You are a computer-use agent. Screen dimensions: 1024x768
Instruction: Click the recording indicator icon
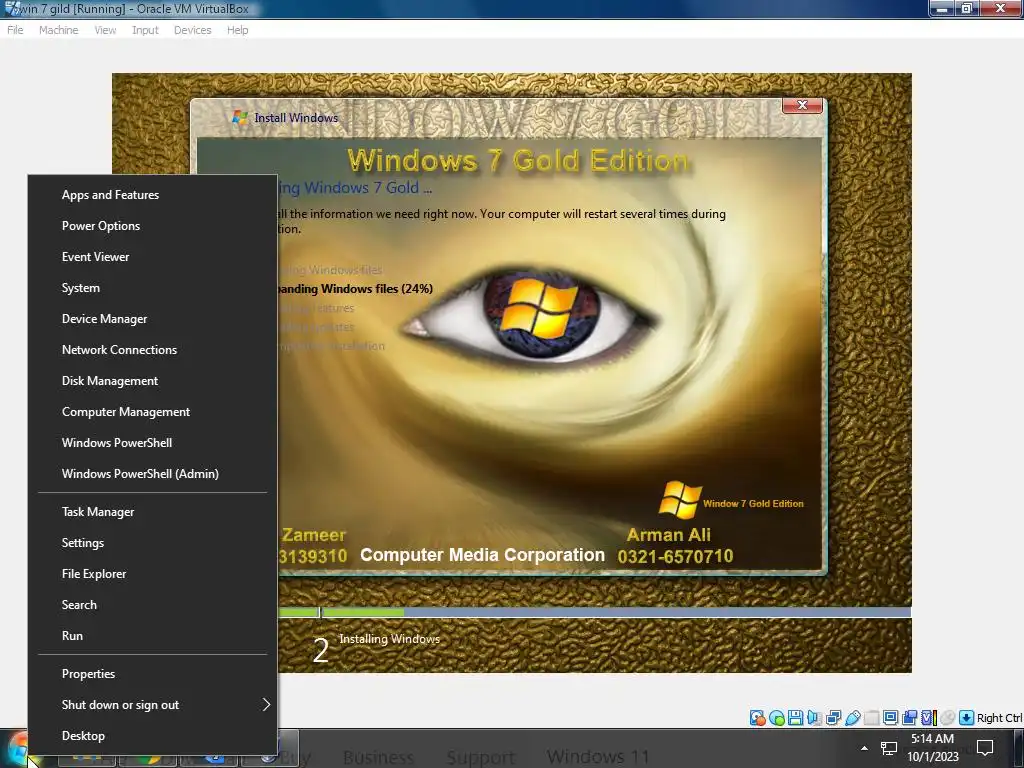(x=909, y=718)
